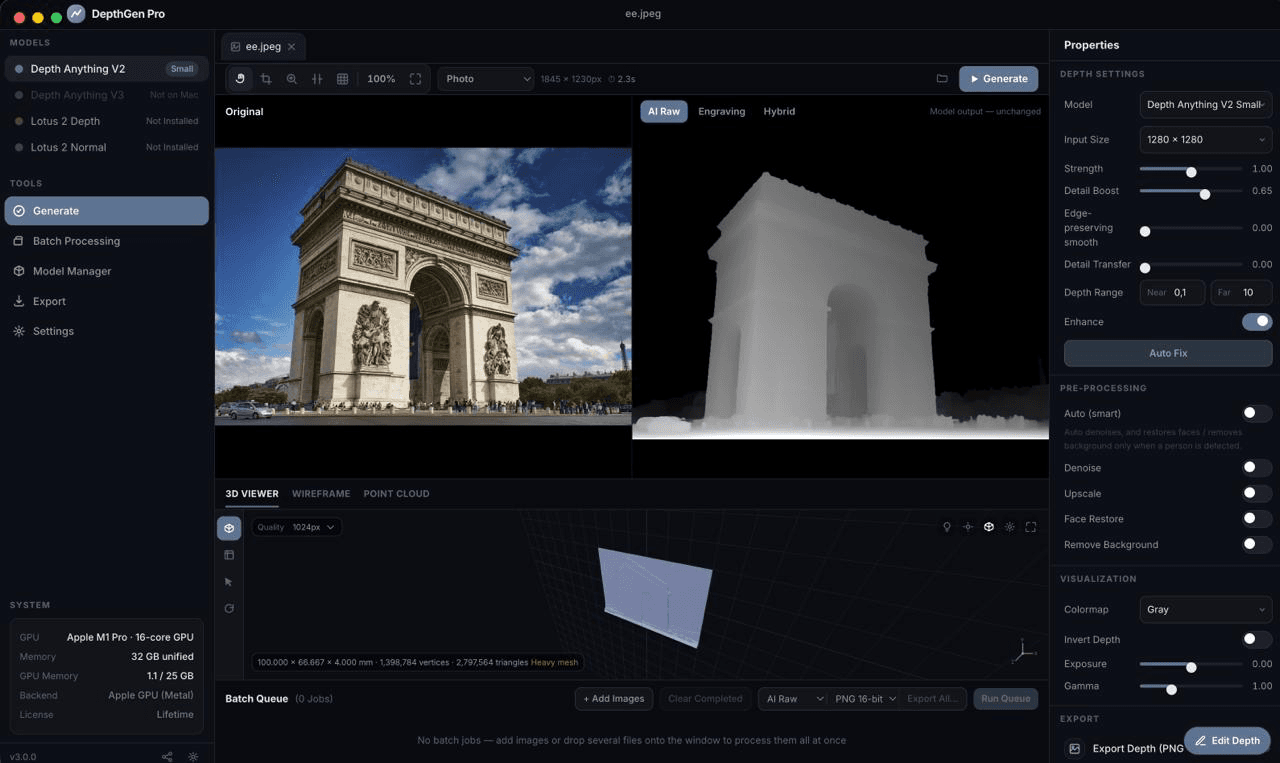1280x763 pixels.
Task: Turn on the Denoise switch
Action: click(x=1257, y=468)
